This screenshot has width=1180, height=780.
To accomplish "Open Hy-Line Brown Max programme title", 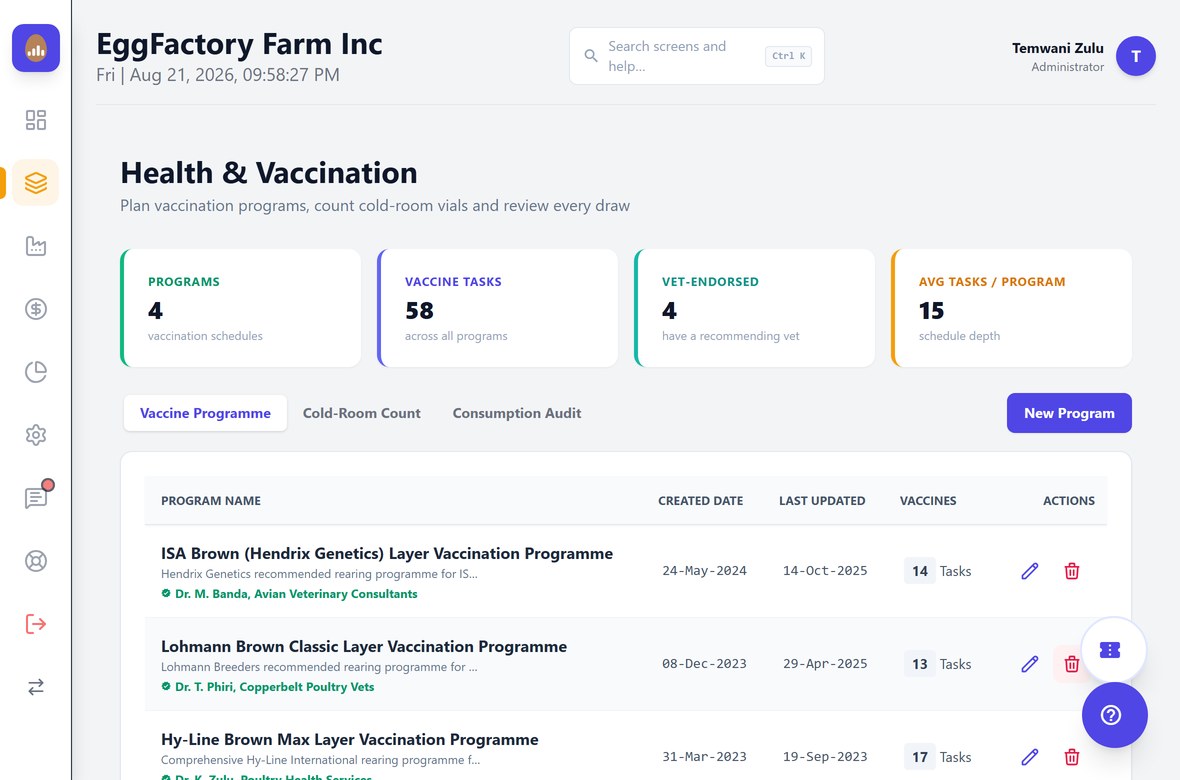I will (350, 739).
